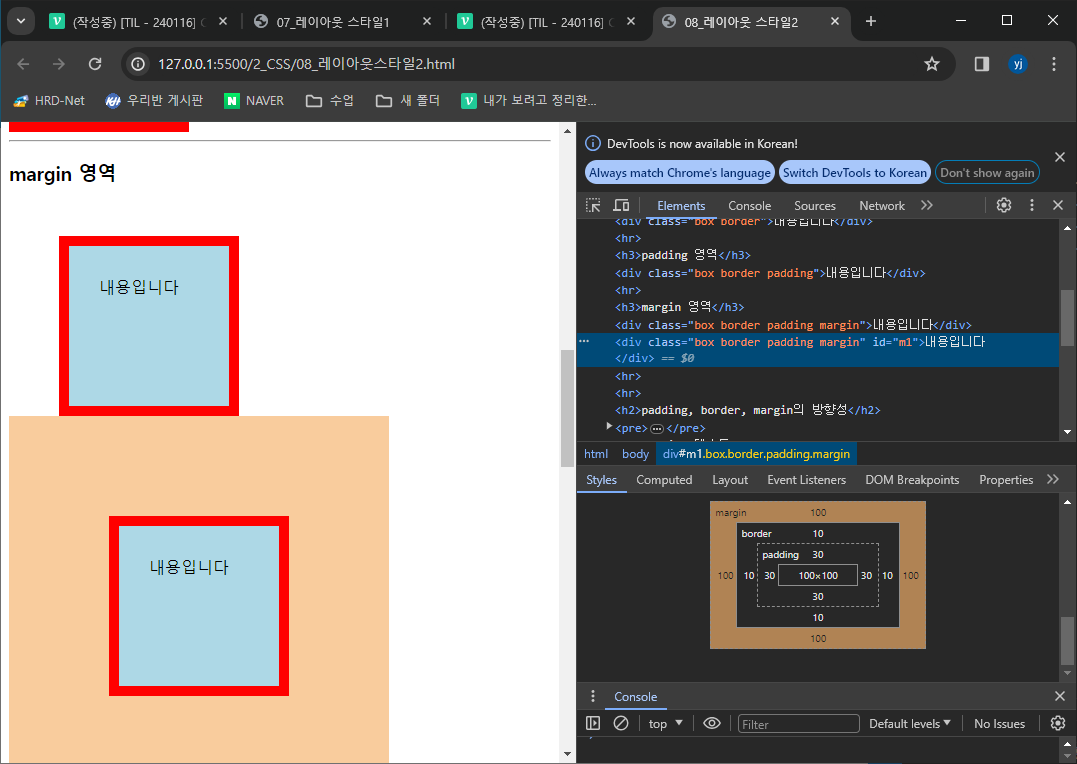The height and width of the screenshot is (764, 1077).
Task: Close the DevTools panel
Action: coord(1058,205)
